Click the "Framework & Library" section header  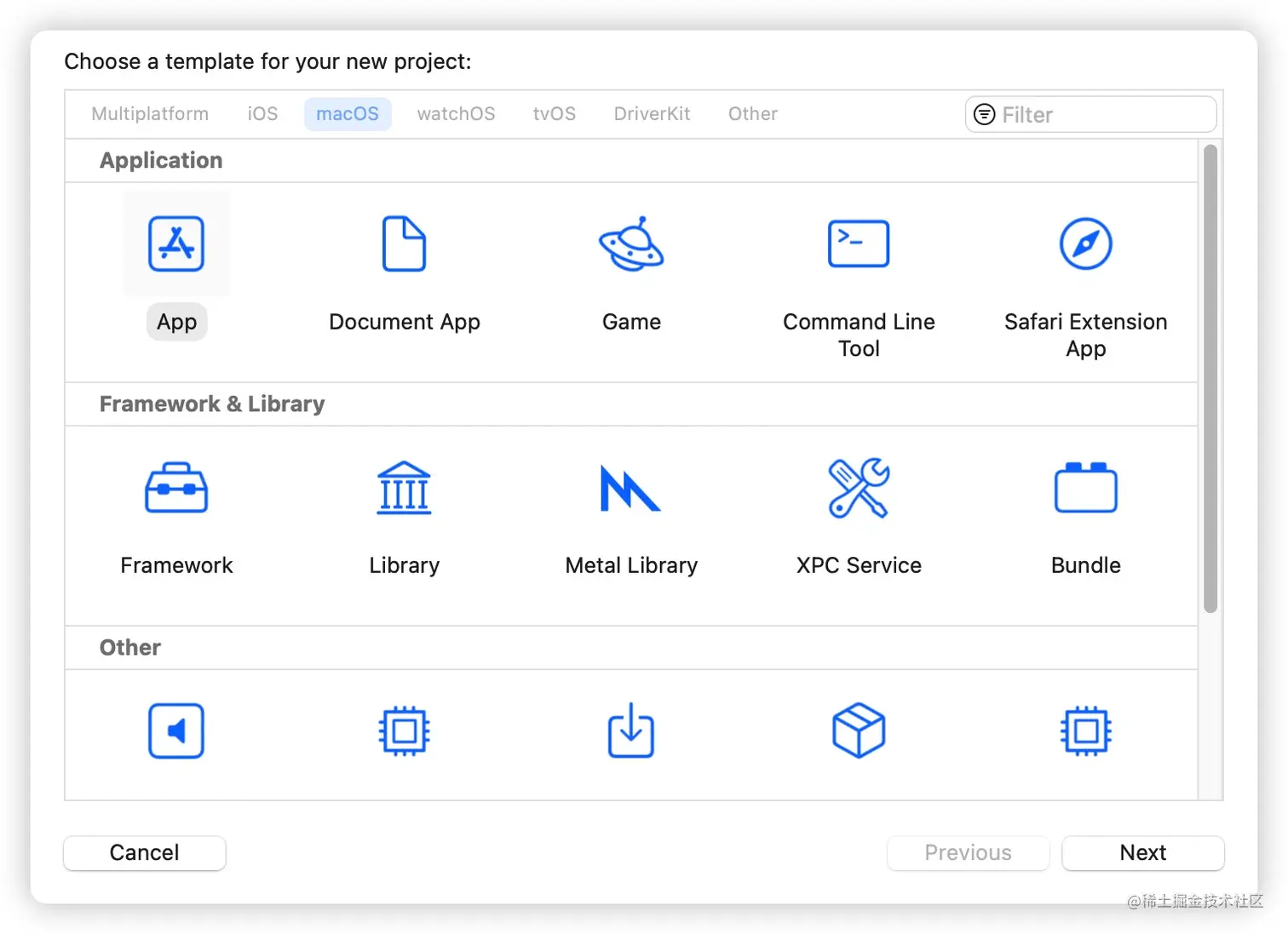212,404
